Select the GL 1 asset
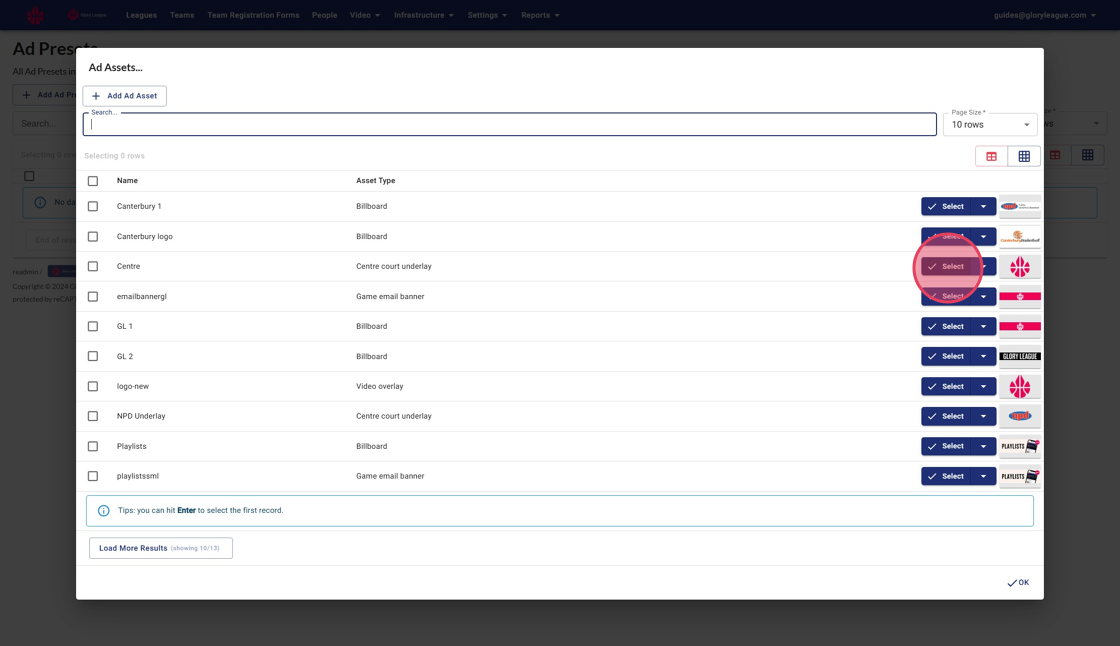Image resolution: width=1120 pixels, height=646 pixels. click(x=946, y=327)
